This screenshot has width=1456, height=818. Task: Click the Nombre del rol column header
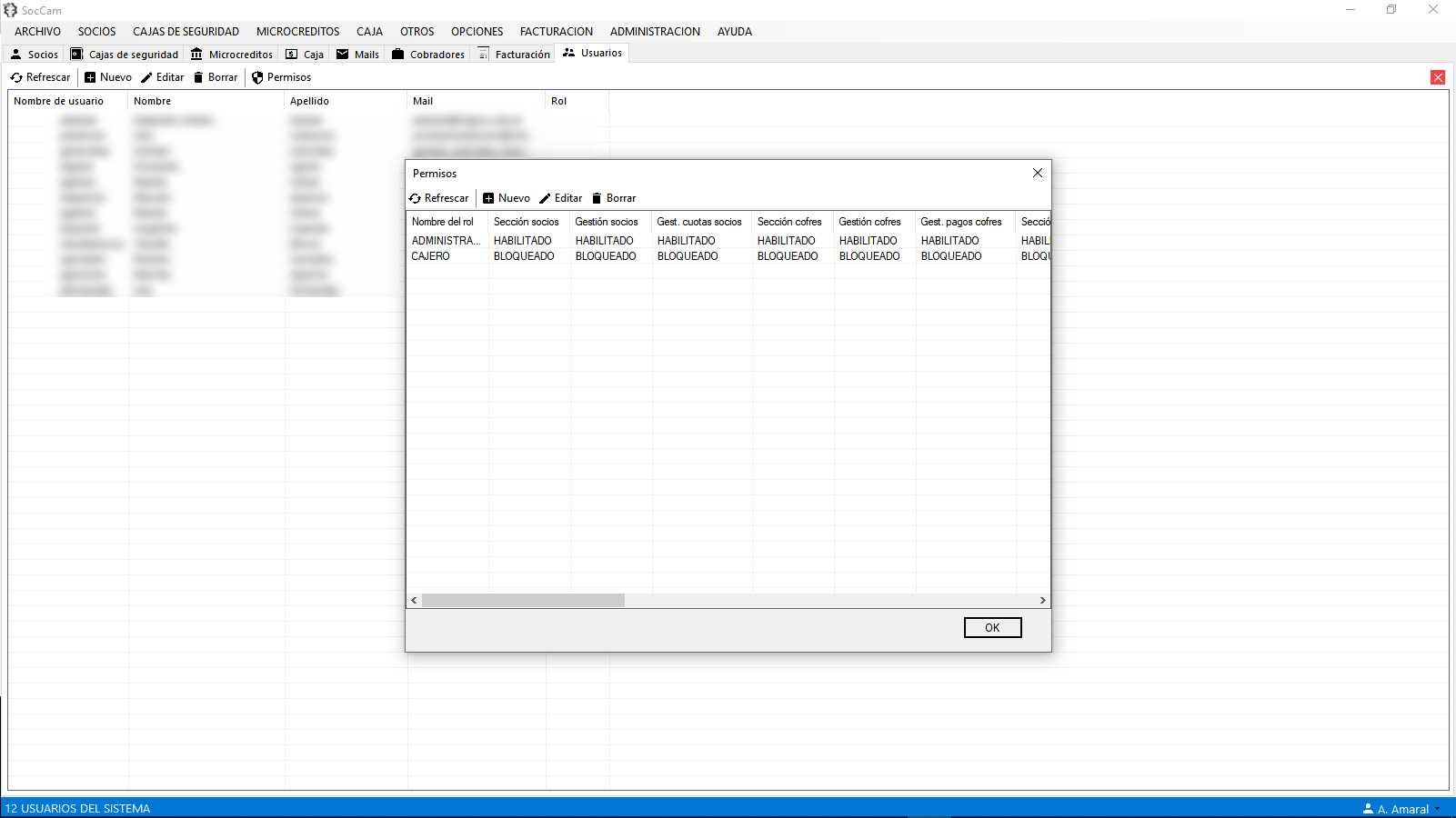click(x=447, y=222)
